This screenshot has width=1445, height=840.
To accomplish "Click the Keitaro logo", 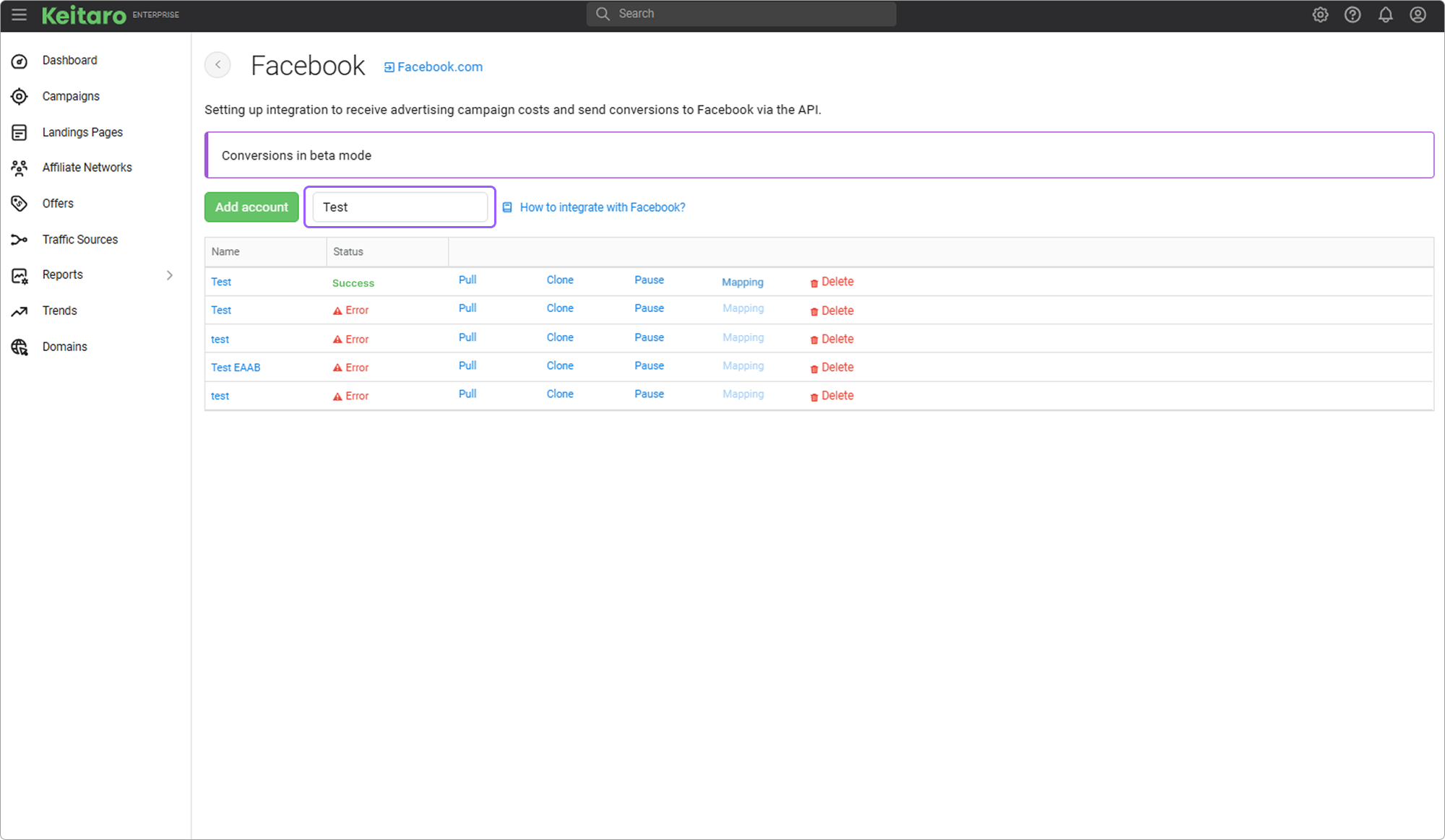I will 84,14.
